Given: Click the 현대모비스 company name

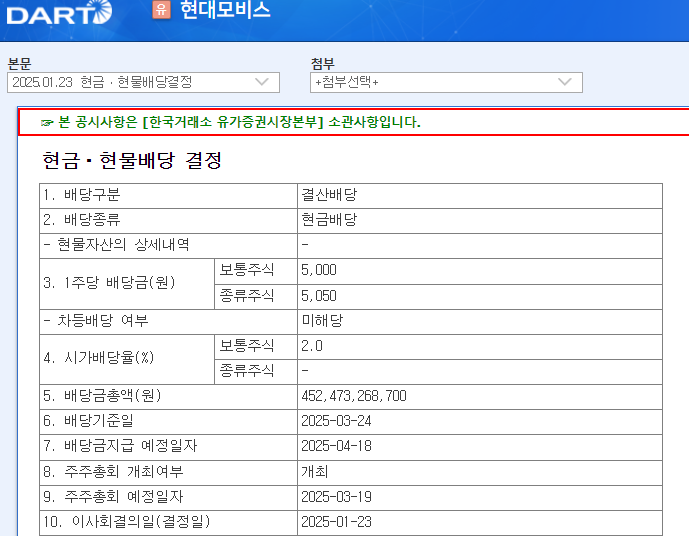Looking at the screenshot, I should (x=225, y=10).
